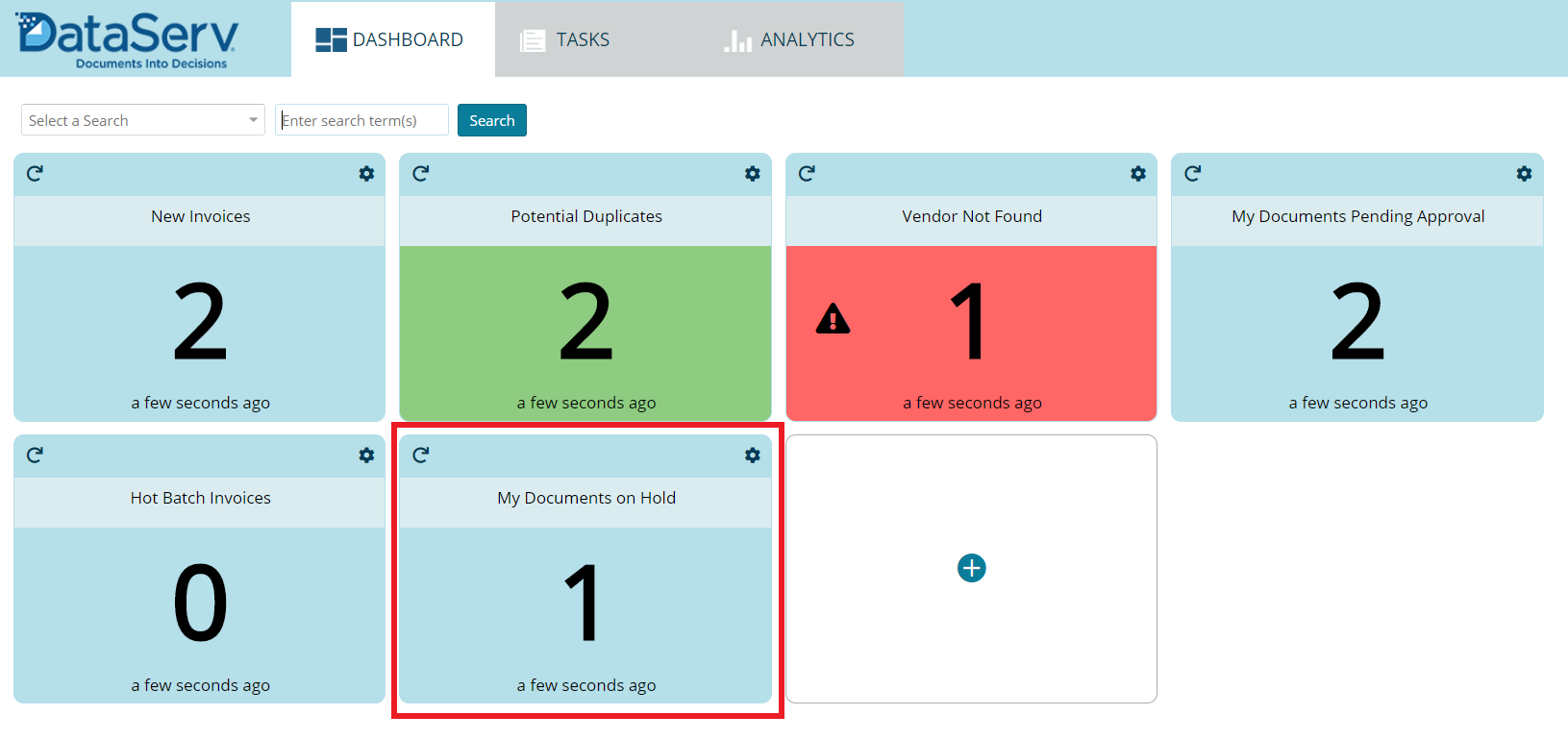
Task: Open the Analytics tab
Action: [789, 40]
